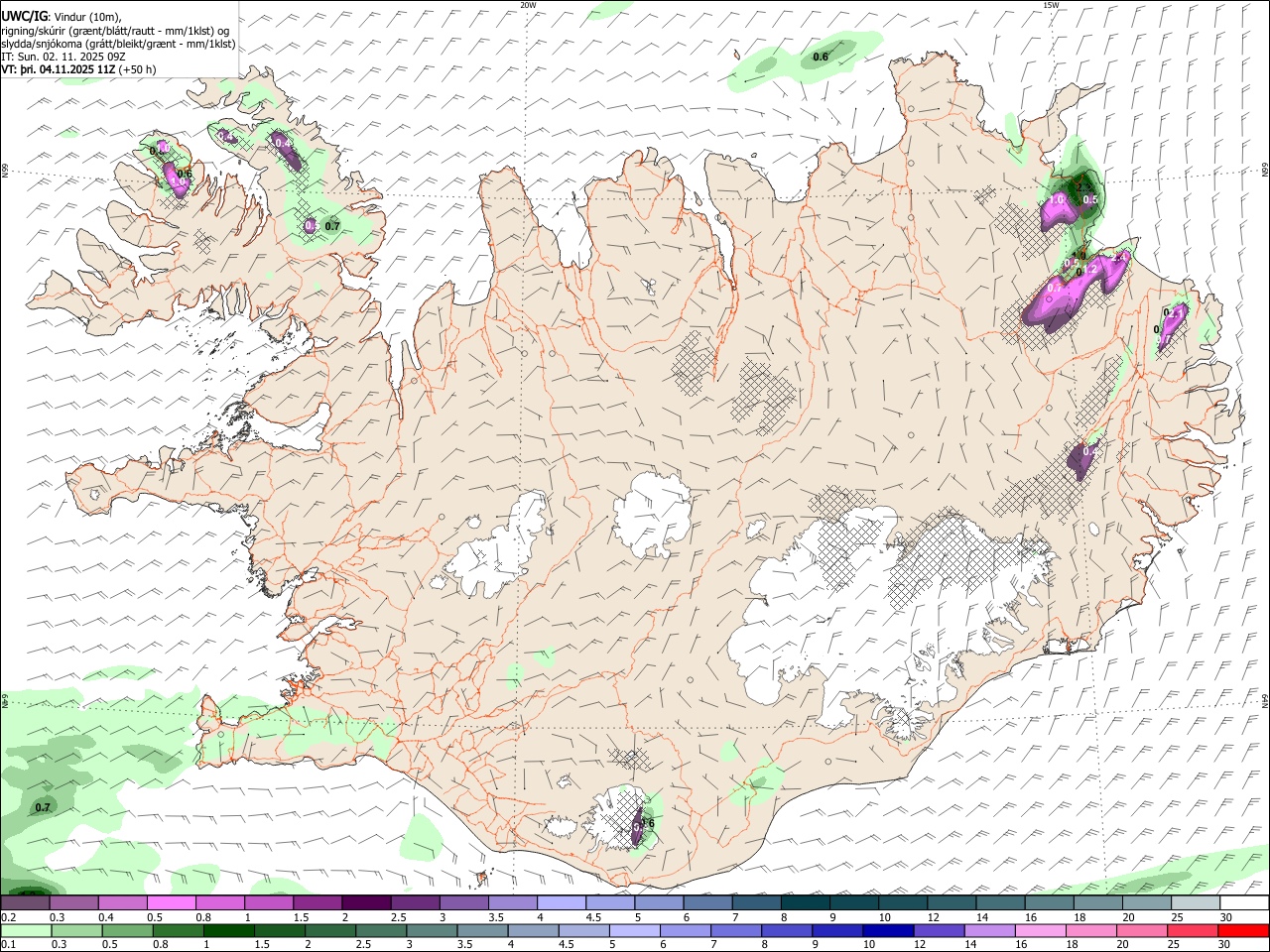Screen dimensions: 1270x952
Task: Click the 0.6 label on the southern glacier
Action: (648, 823)
